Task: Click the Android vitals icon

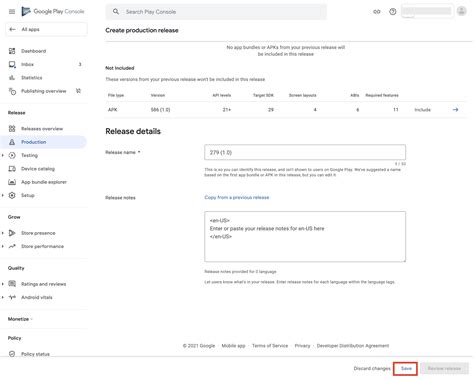Action: pyautogui.click(x=12, y=297)
